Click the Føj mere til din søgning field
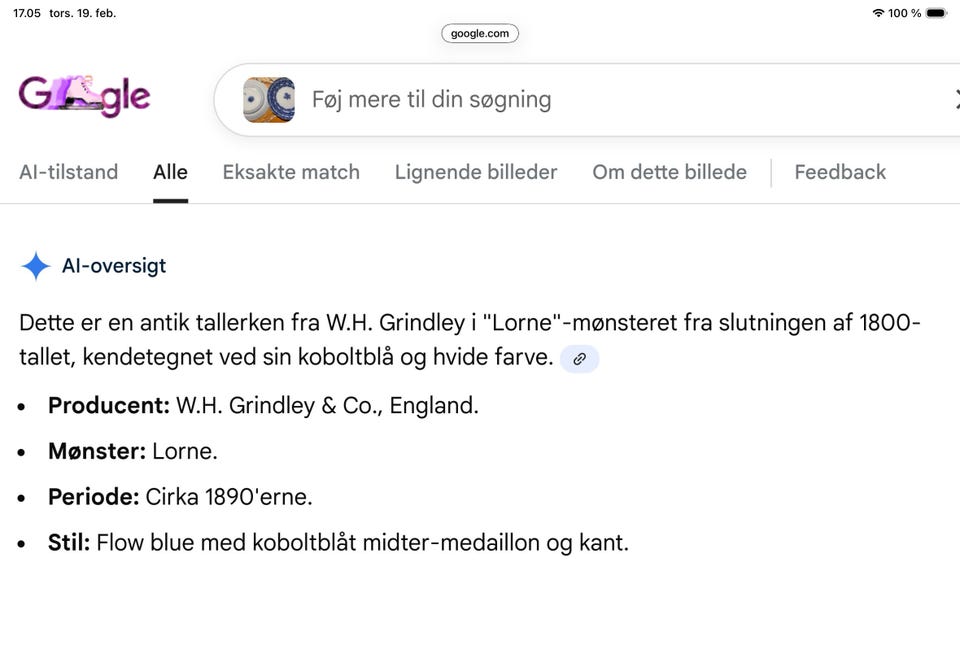This screenshot has width=960, height=667. point(431,99)
